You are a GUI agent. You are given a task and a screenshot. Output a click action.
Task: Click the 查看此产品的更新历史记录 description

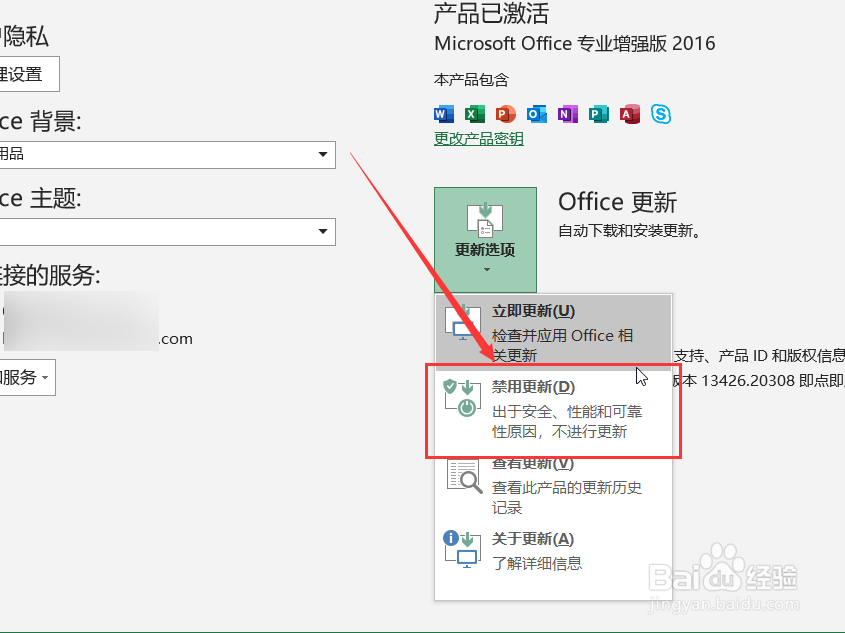pyautogui.click(x=567, y=498)
